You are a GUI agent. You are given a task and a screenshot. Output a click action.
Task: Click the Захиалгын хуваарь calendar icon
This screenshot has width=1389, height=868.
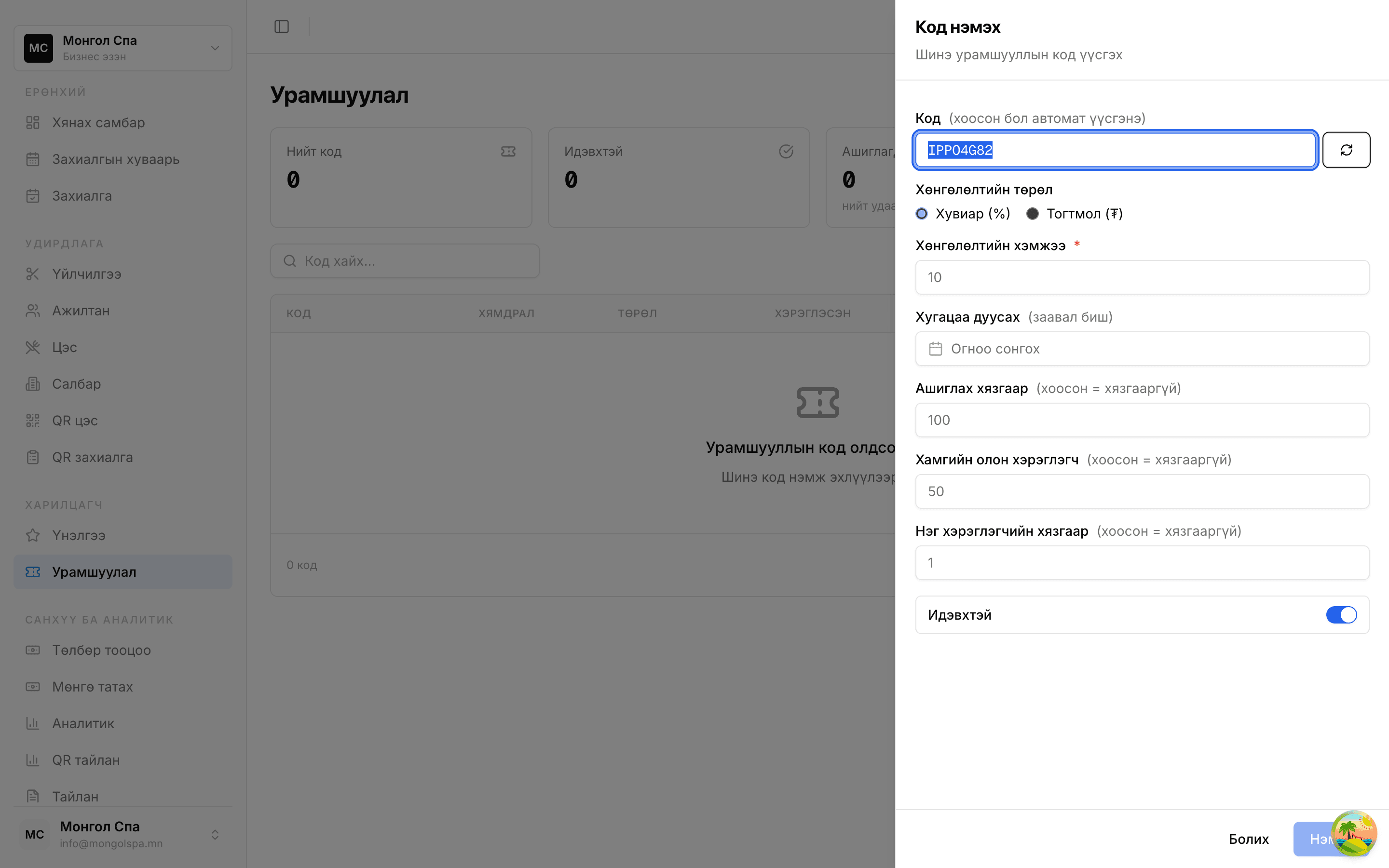(x=33, y=159)
